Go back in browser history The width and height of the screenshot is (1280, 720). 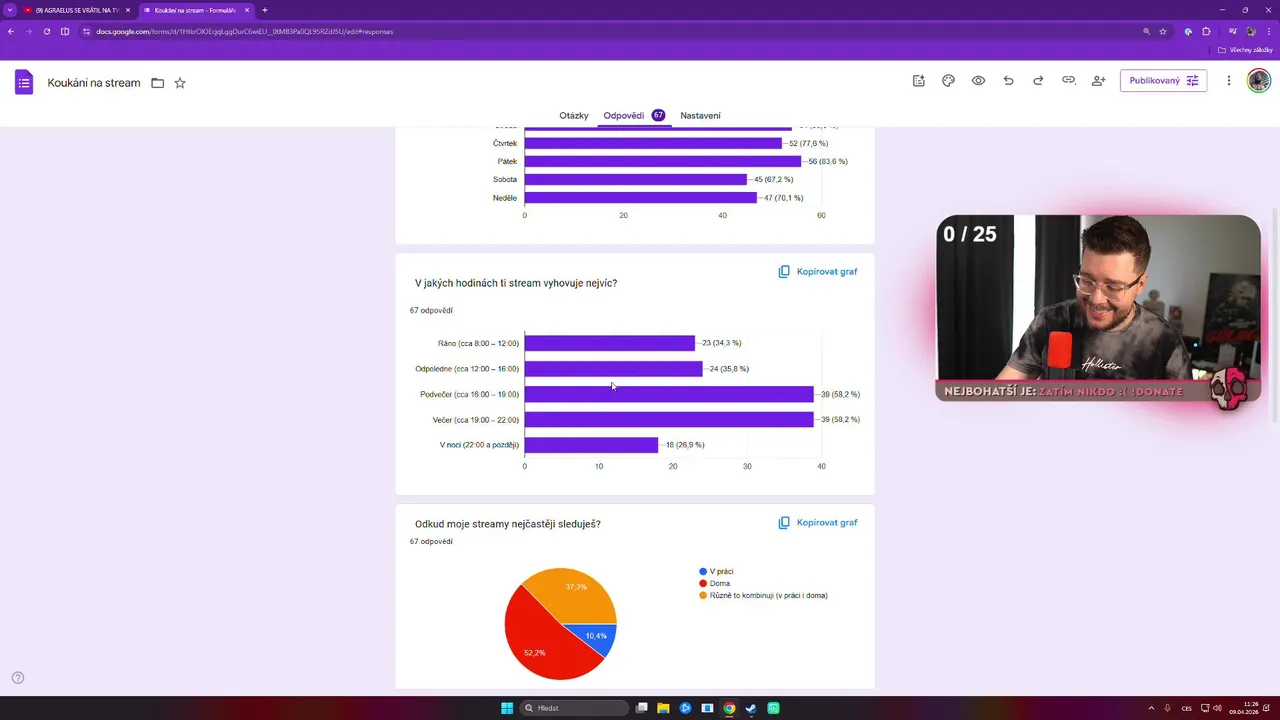pos(11,31)
